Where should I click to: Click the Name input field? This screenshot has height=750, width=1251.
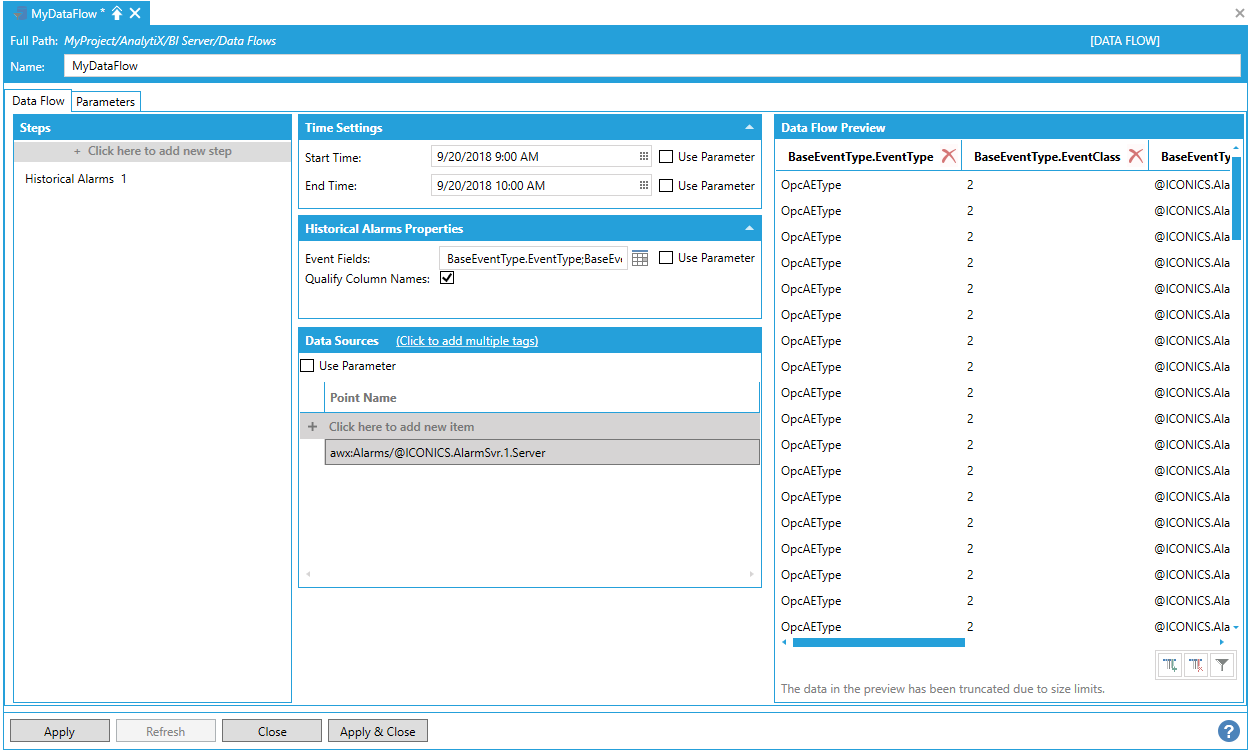[653, 66]
